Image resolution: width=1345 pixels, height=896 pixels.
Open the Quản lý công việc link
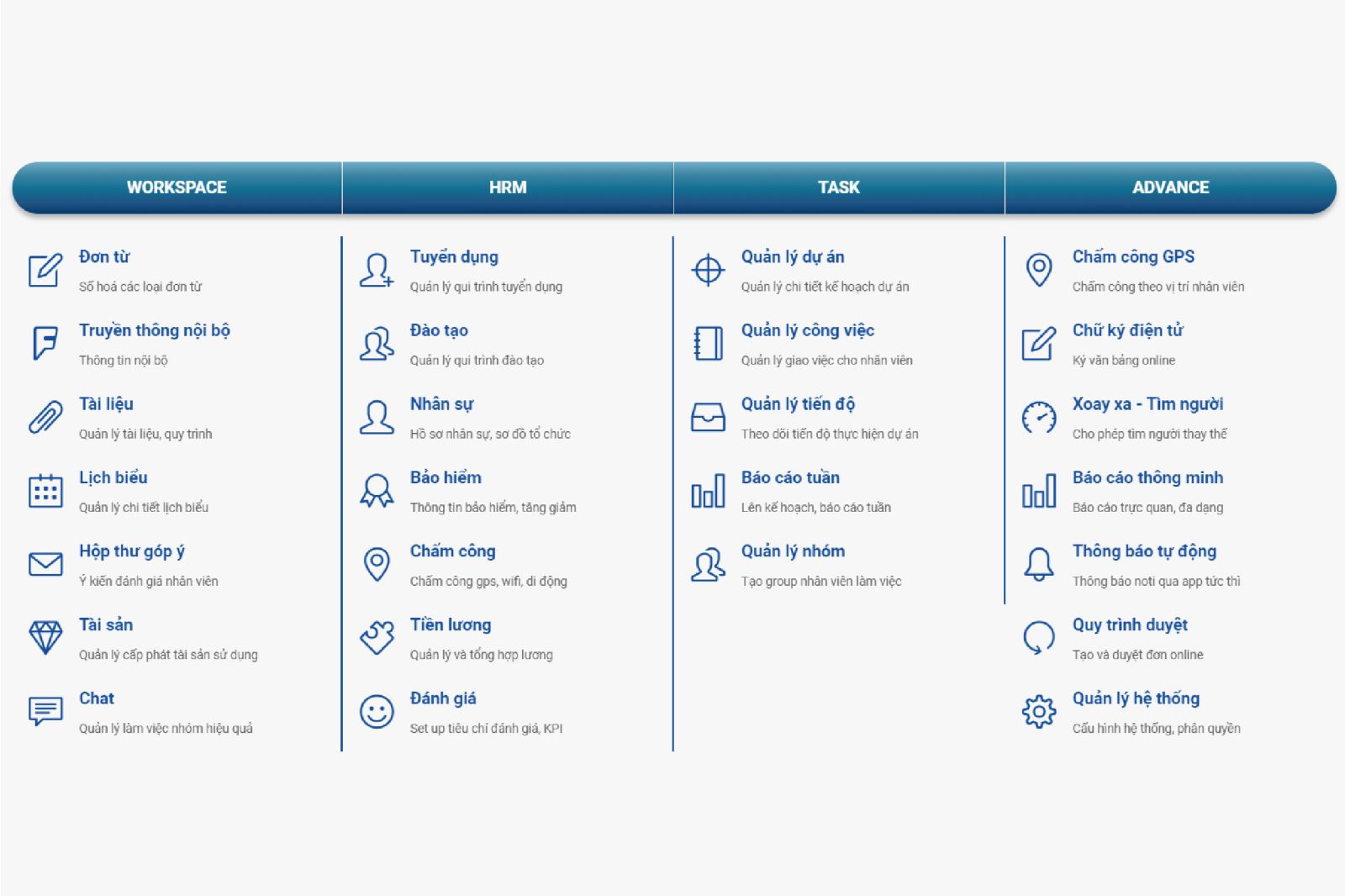pyautogui.click(x=808, y=330)
